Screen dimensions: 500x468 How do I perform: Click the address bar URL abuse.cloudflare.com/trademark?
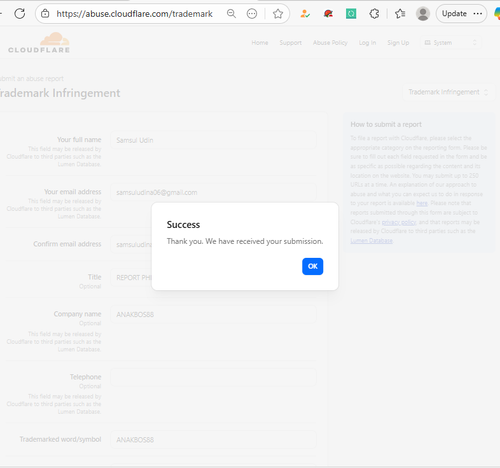click(134, 14)
